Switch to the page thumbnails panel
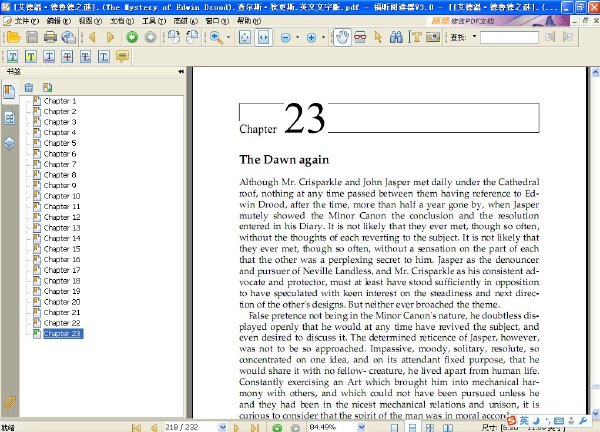The width and height of the screenshot is (600, 432). click(x=9, y=118)
